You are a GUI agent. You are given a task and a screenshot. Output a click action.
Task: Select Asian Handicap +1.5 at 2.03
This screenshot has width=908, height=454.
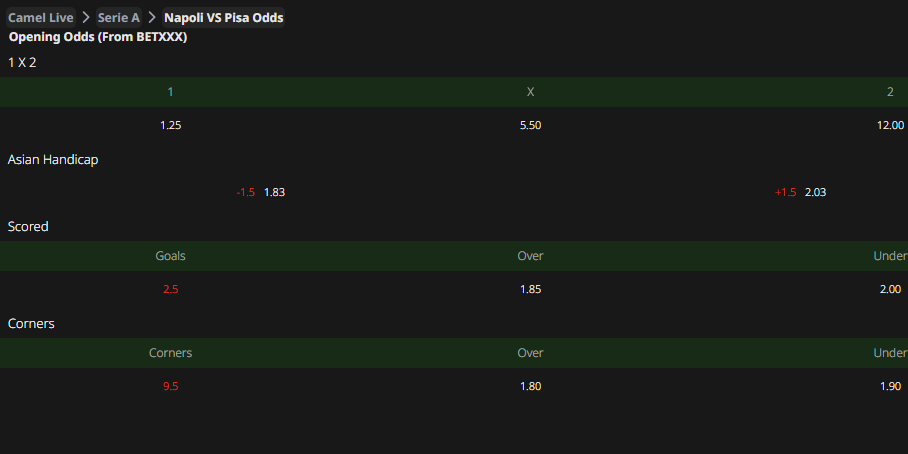point(800,192)
